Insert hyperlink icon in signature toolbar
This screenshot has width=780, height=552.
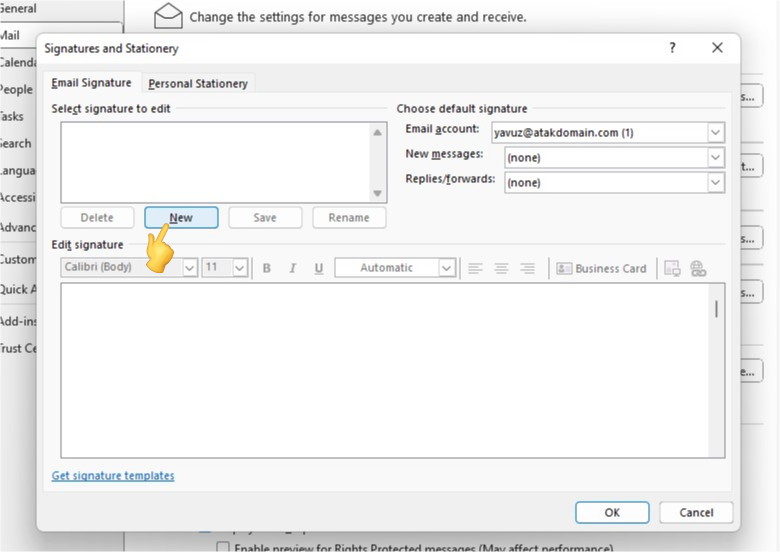pyautogui.click(x=698, y=269)
